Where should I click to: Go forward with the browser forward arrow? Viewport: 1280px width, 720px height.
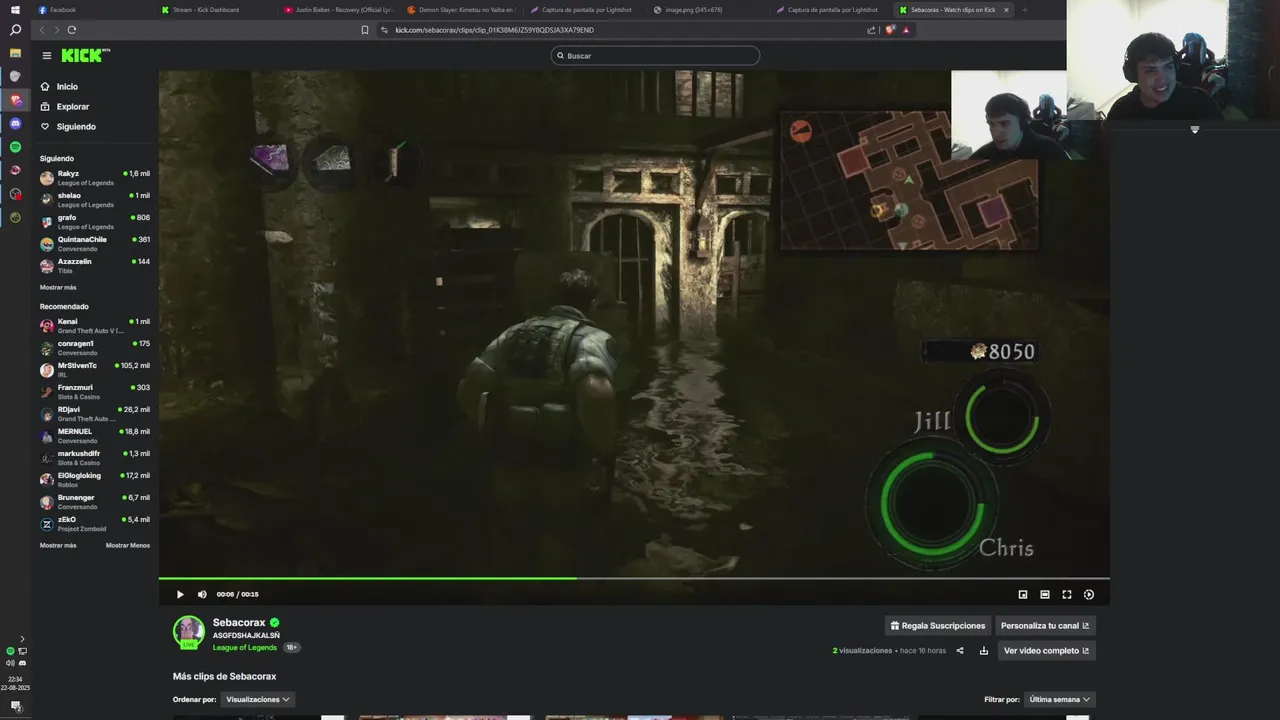pos(56,30)
